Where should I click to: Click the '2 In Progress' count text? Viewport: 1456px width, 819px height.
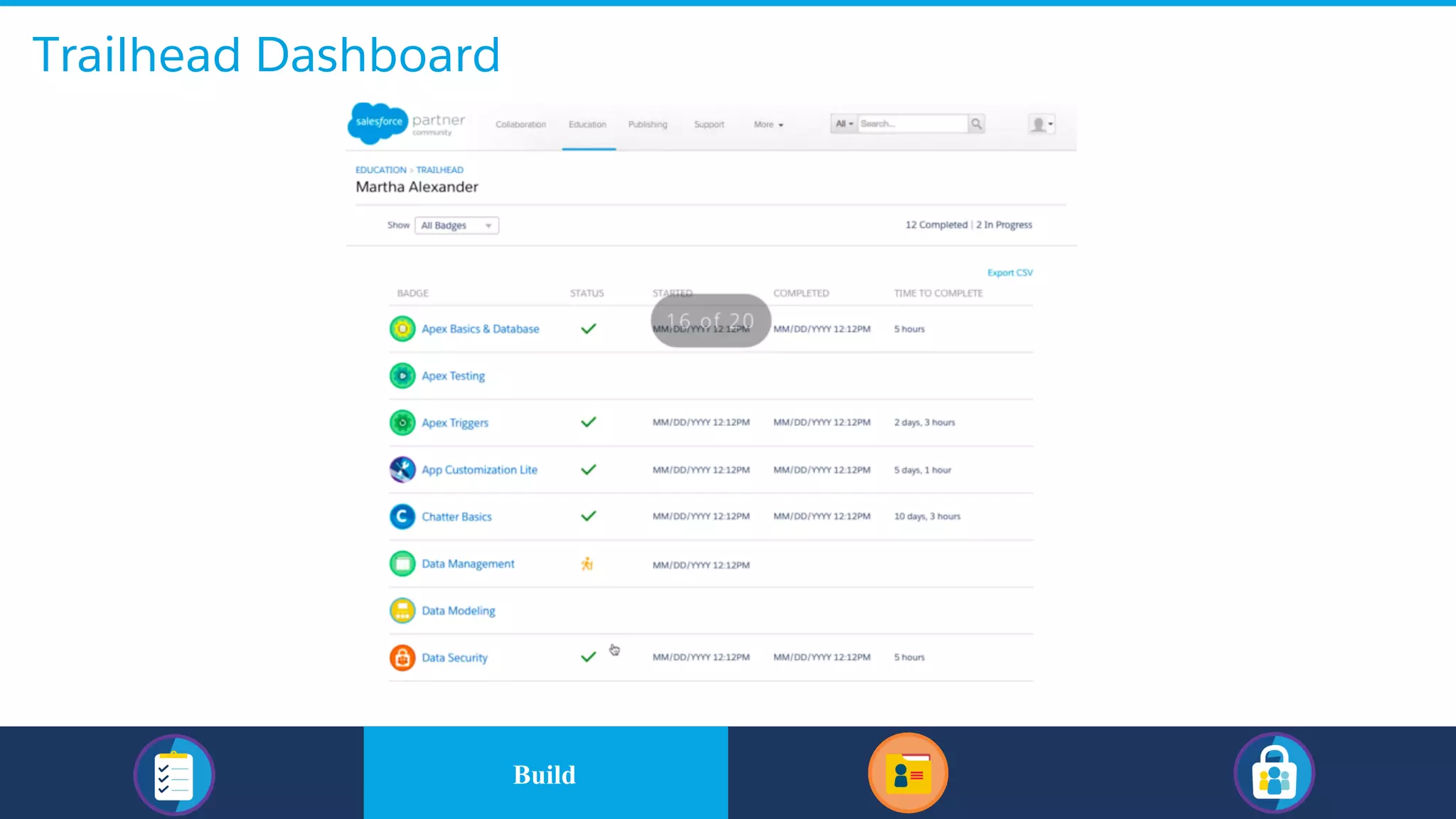click(1004, 225)
